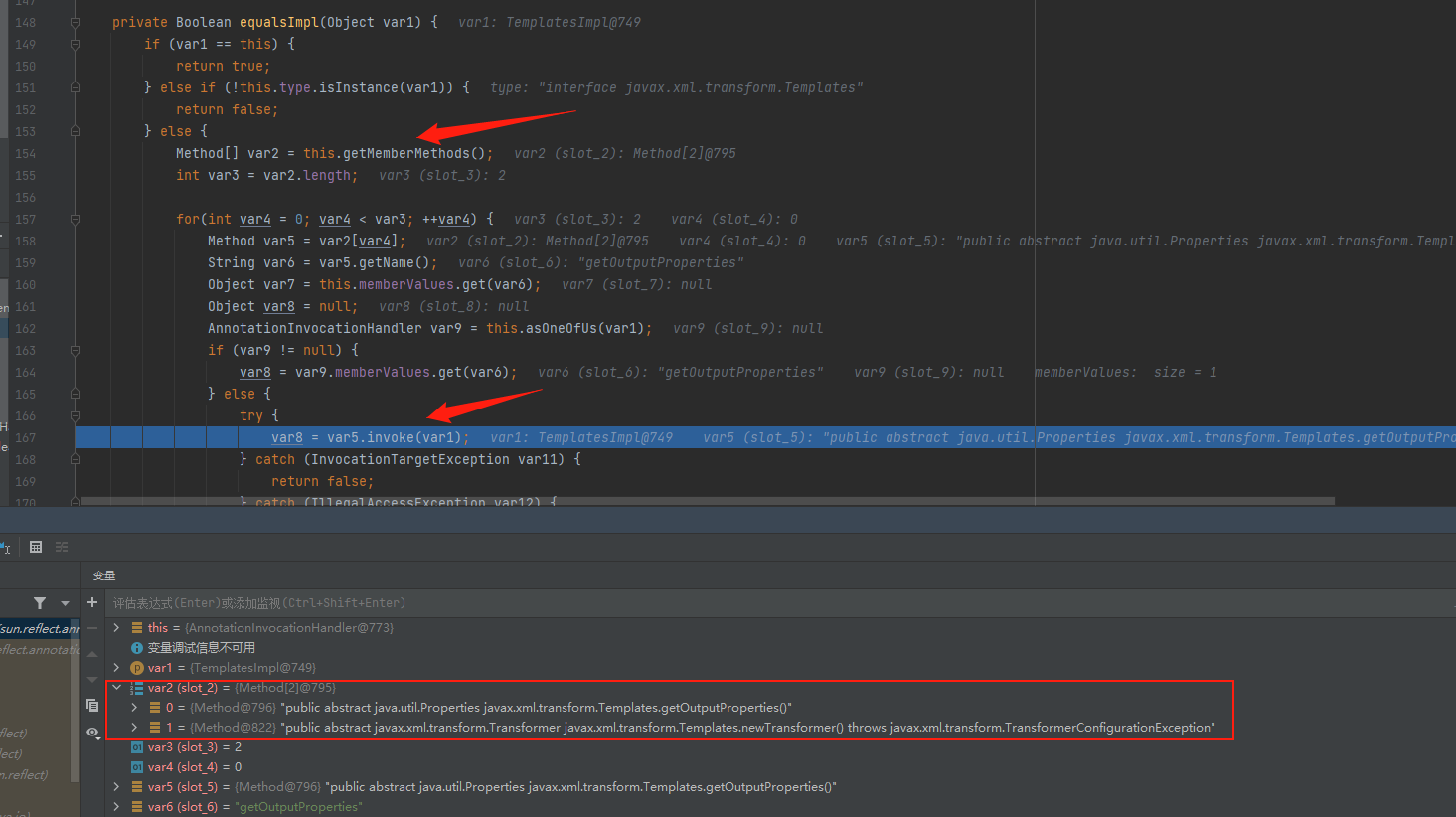The height and width of the screenshot is (817, 1456).
Task: Click the editor horizontal scrollbar
Action: (x=708, y=501)
